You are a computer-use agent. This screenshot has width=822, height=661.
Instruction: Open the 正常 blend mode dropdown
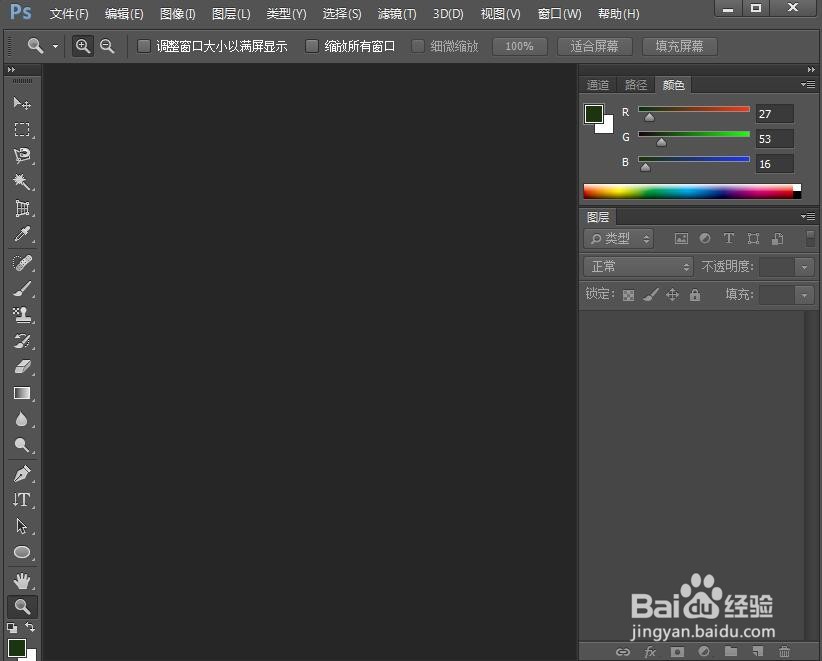pyautogui.click(x=638, y=267)
